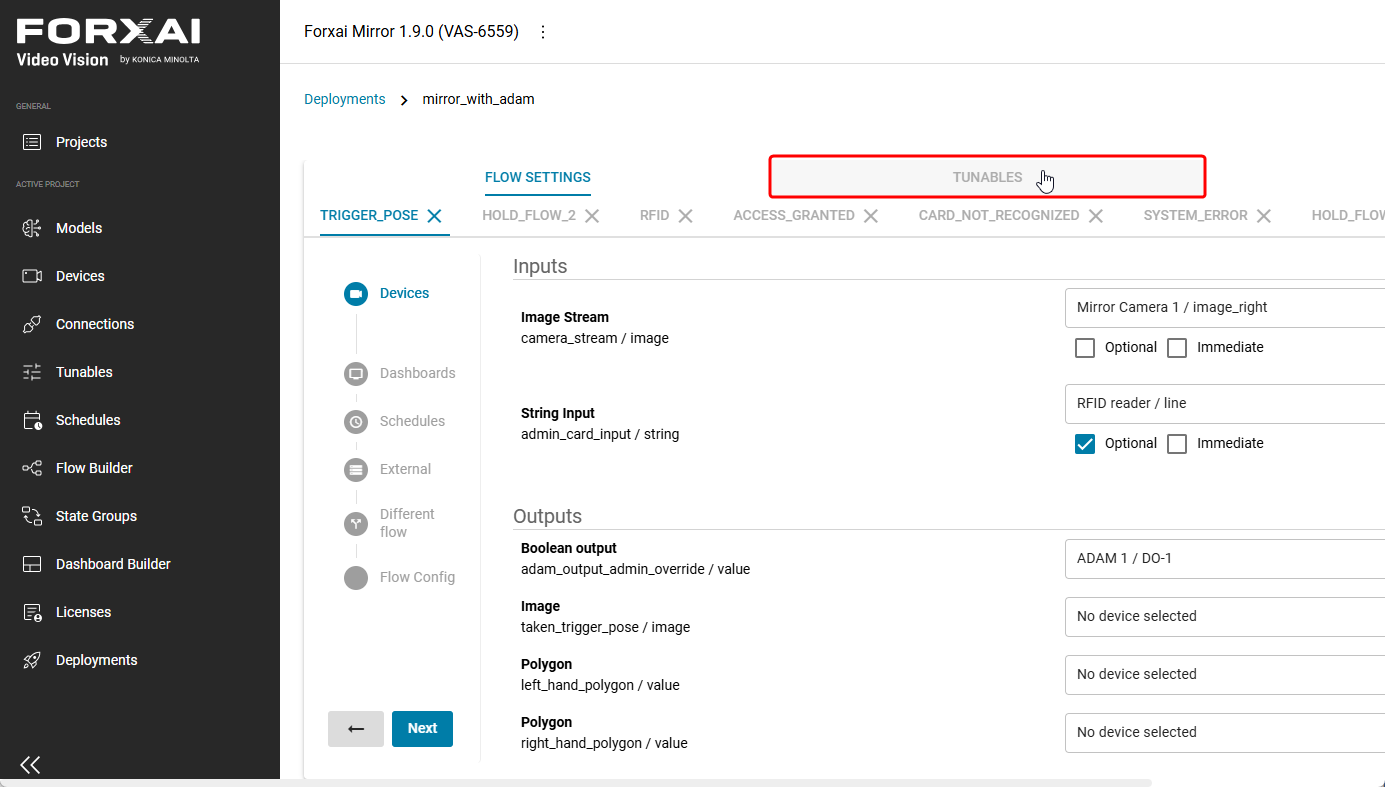Close the SYSTEM_ERROR tab
Image resolution: width=1385 pixels, height=787 pixels.
pyautogui.click(x=1264, y=215)
